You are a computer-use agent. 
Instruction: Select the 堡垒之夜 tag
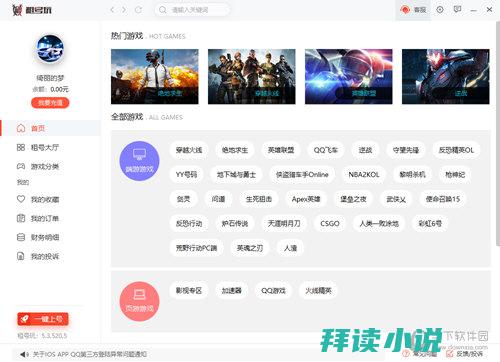click(353, 199)
